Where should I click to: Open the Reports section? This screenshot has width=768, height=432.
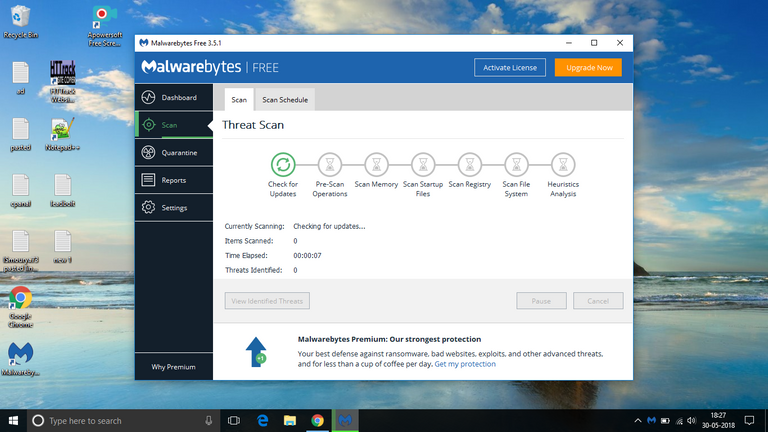coord(174,180)
